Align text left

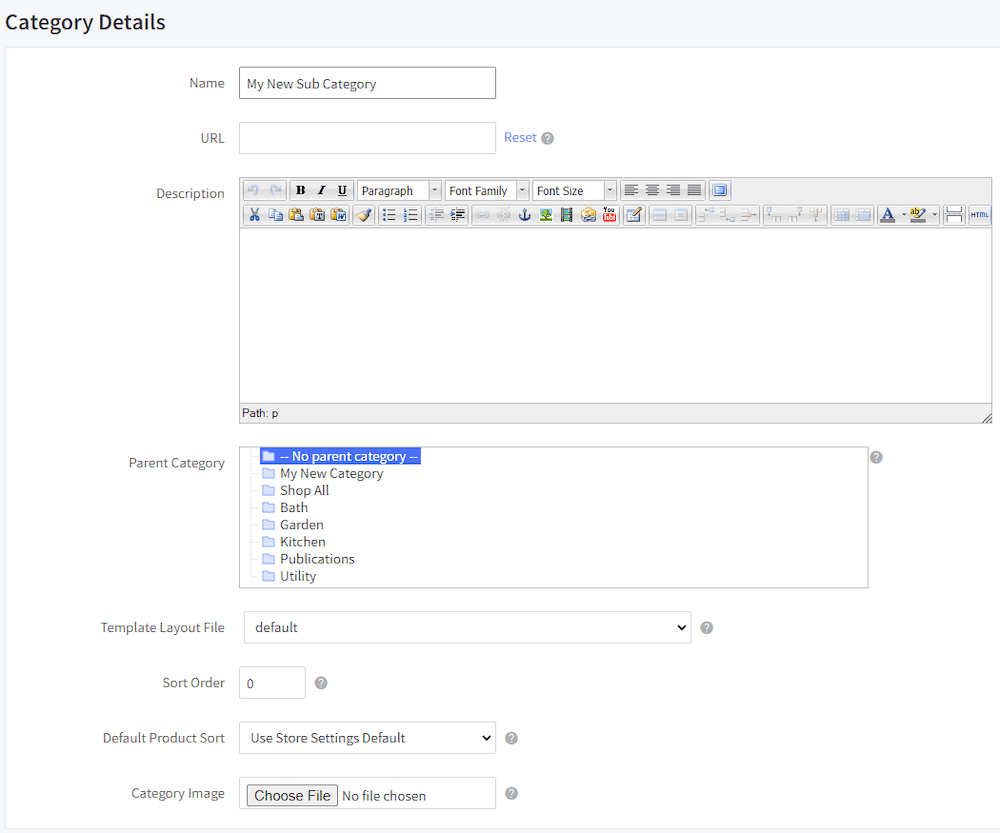(x=631, y=190)
